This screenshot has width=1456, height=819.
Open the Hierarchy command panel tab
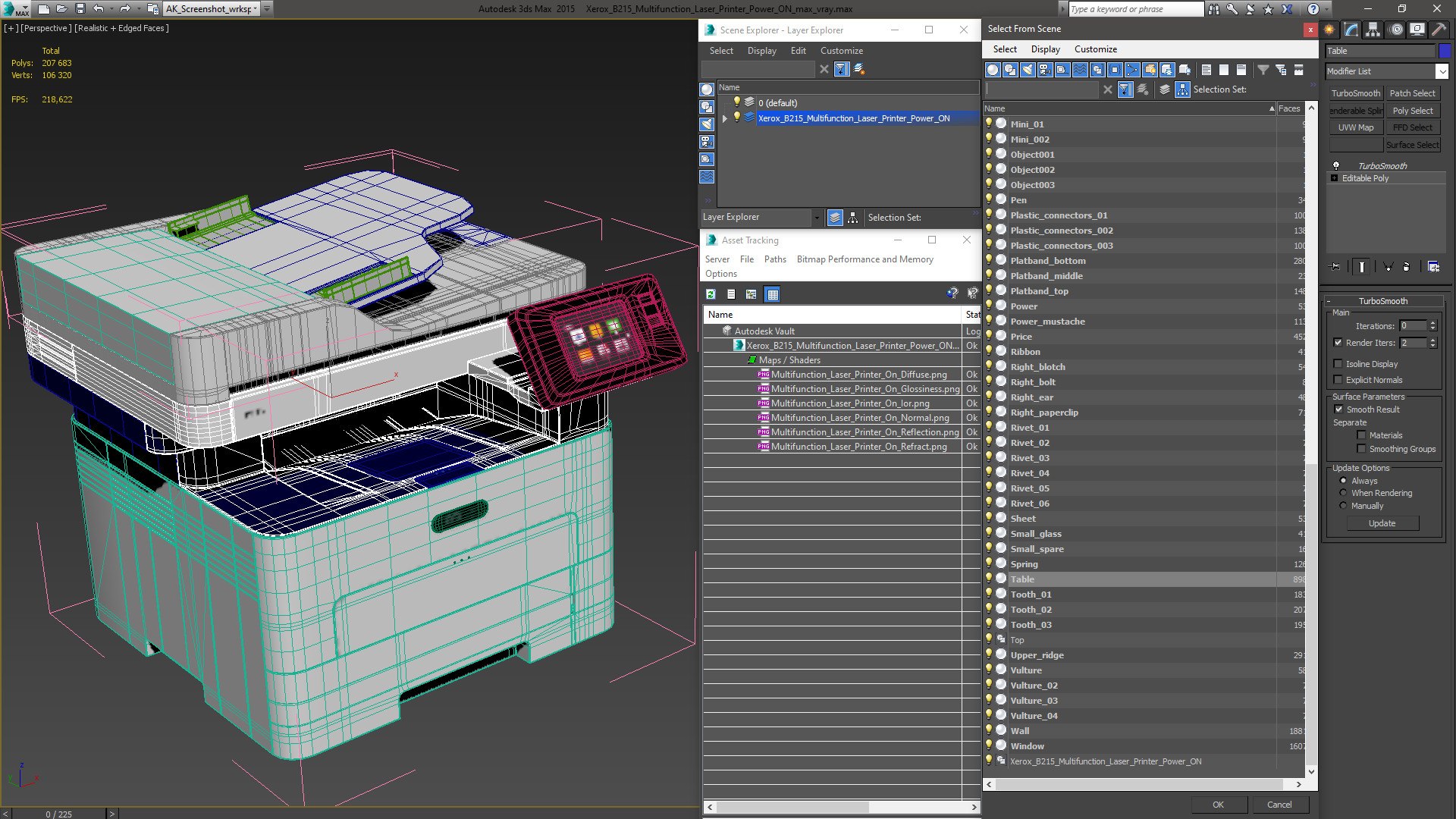[x=1373, y=30]
